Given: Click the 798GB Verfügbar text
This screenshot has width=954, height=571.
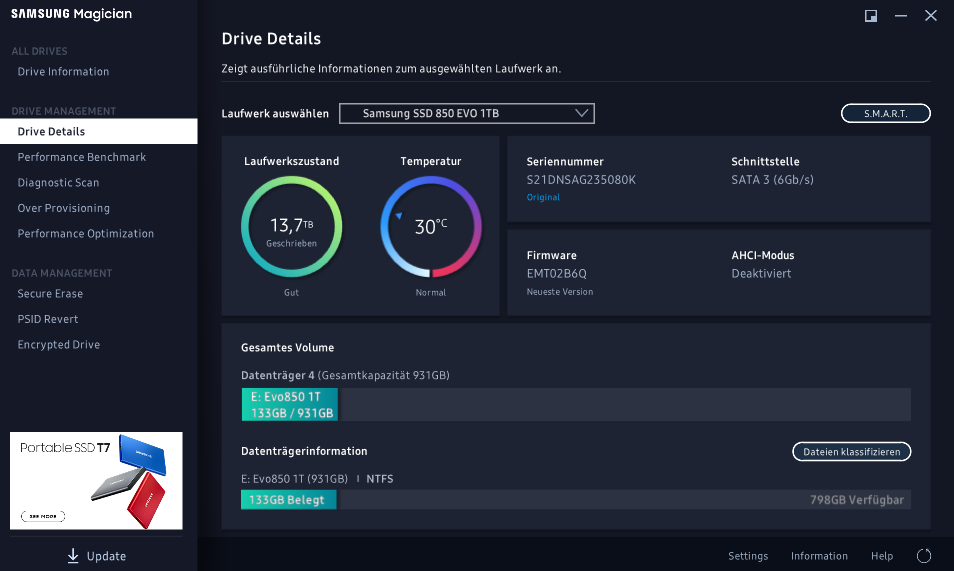Looking at the screenshot, I should point(857,500).
